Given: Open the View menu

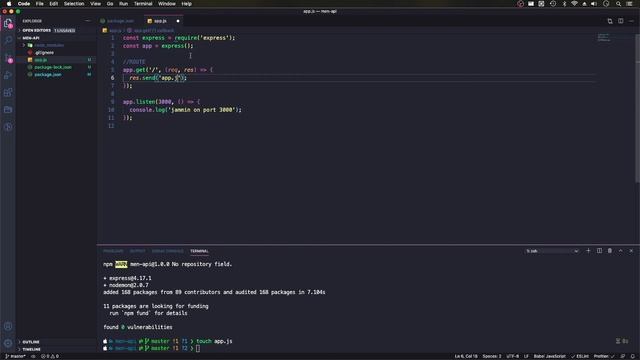Looking at the screenshot, I should [96, 4].
